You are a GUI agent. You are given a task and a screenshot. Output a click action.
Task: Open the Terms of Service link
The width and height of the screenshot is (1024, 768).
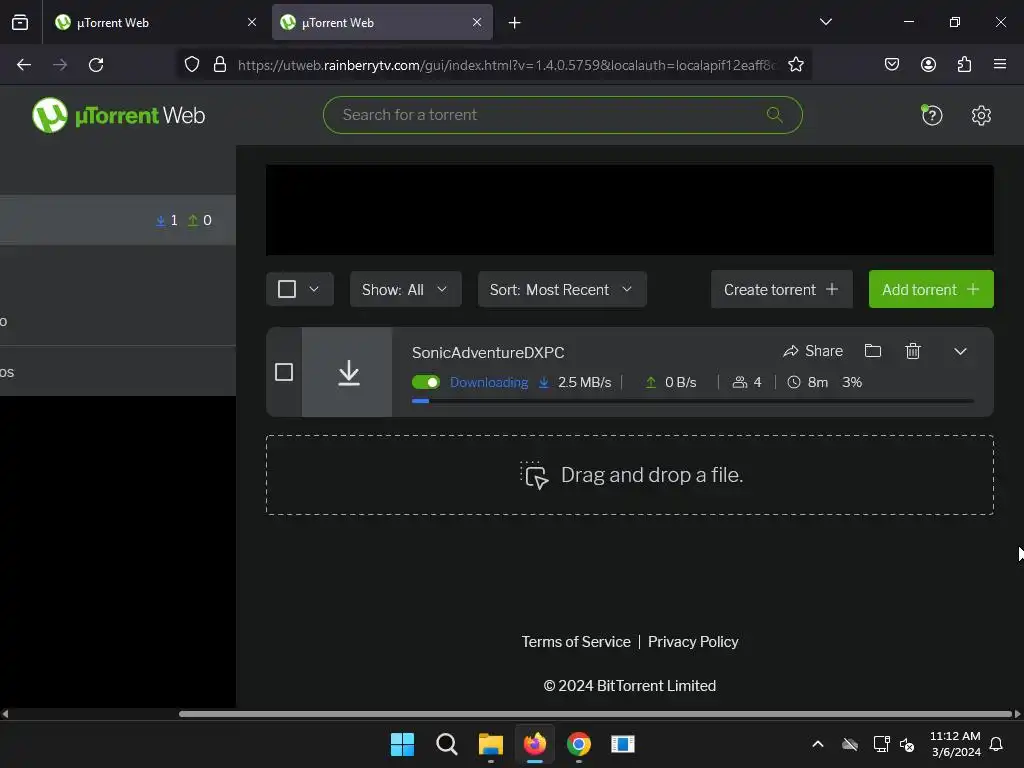tap(576, 642)
